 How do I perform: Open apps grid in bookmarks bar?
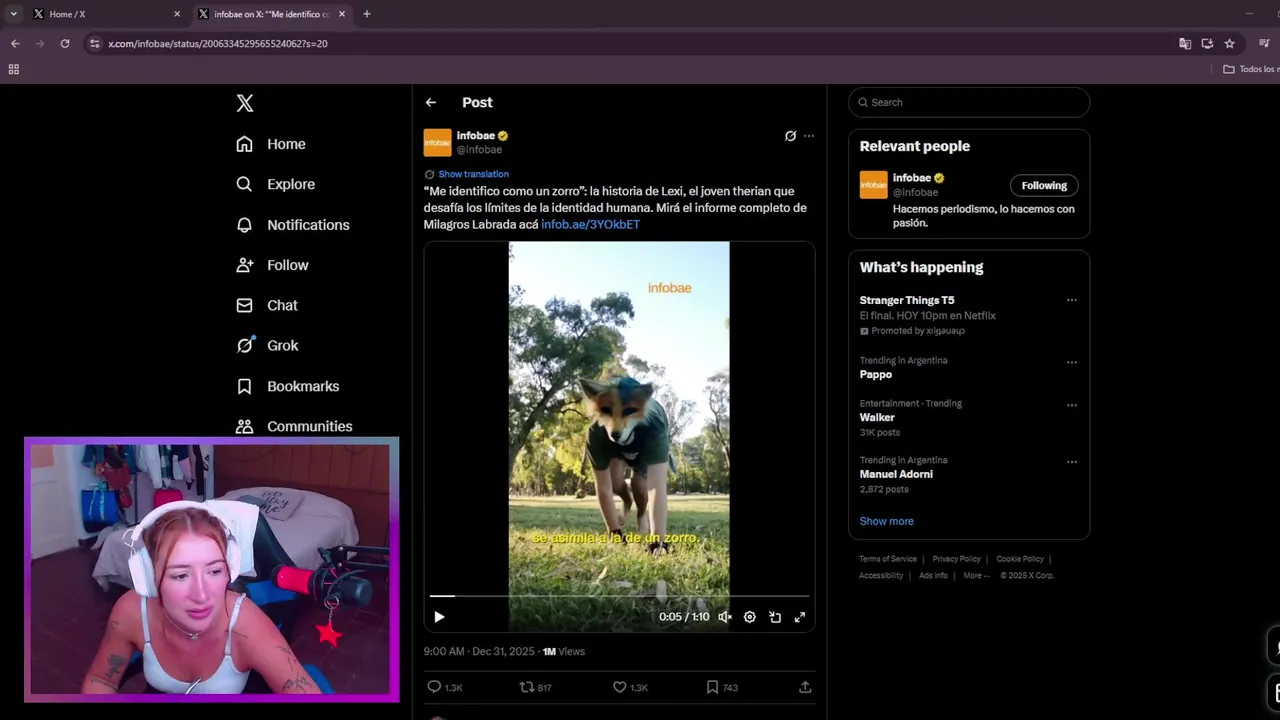pos(13,69)
